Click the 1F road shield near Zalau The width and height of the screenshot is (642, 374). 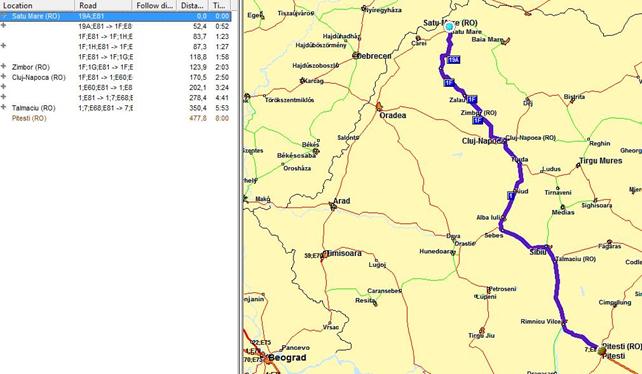[x=472, y=99]
